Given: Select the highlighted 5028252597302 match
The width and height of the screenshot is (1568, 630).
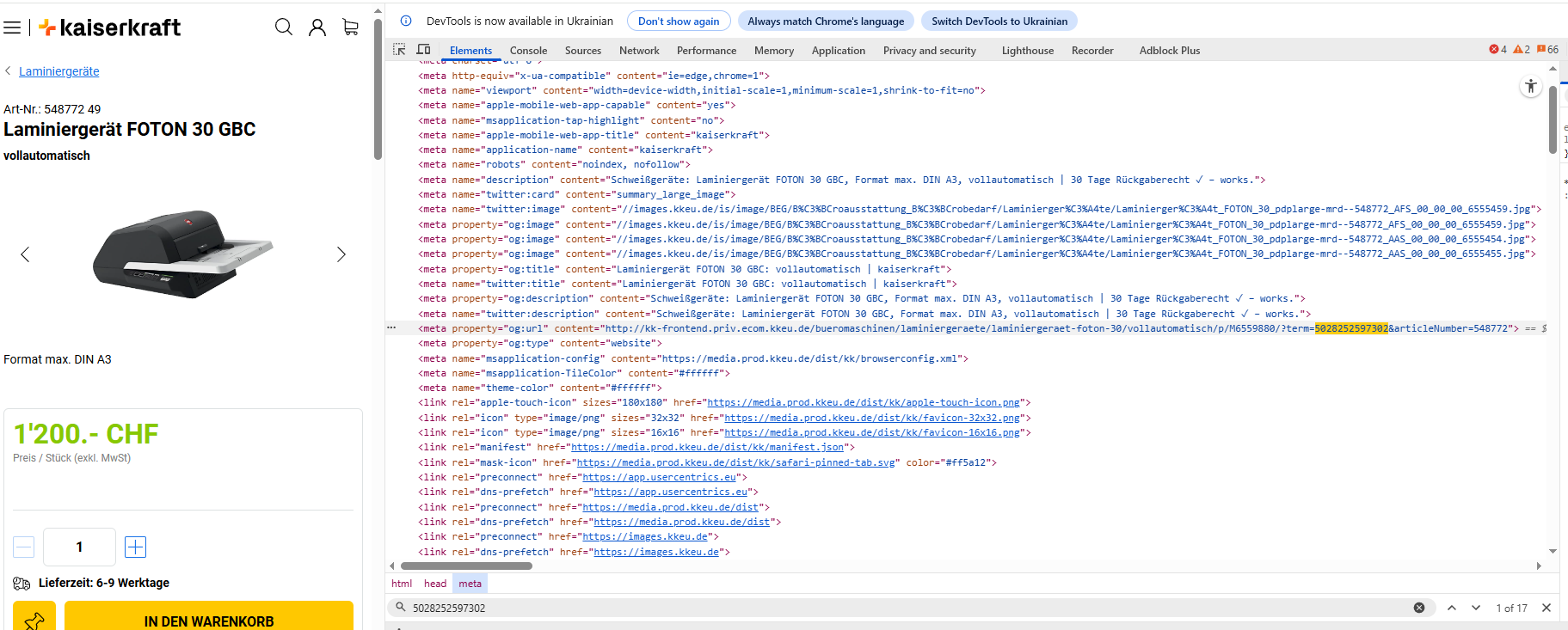Looking at the screenshot, I should [1350, 328].
